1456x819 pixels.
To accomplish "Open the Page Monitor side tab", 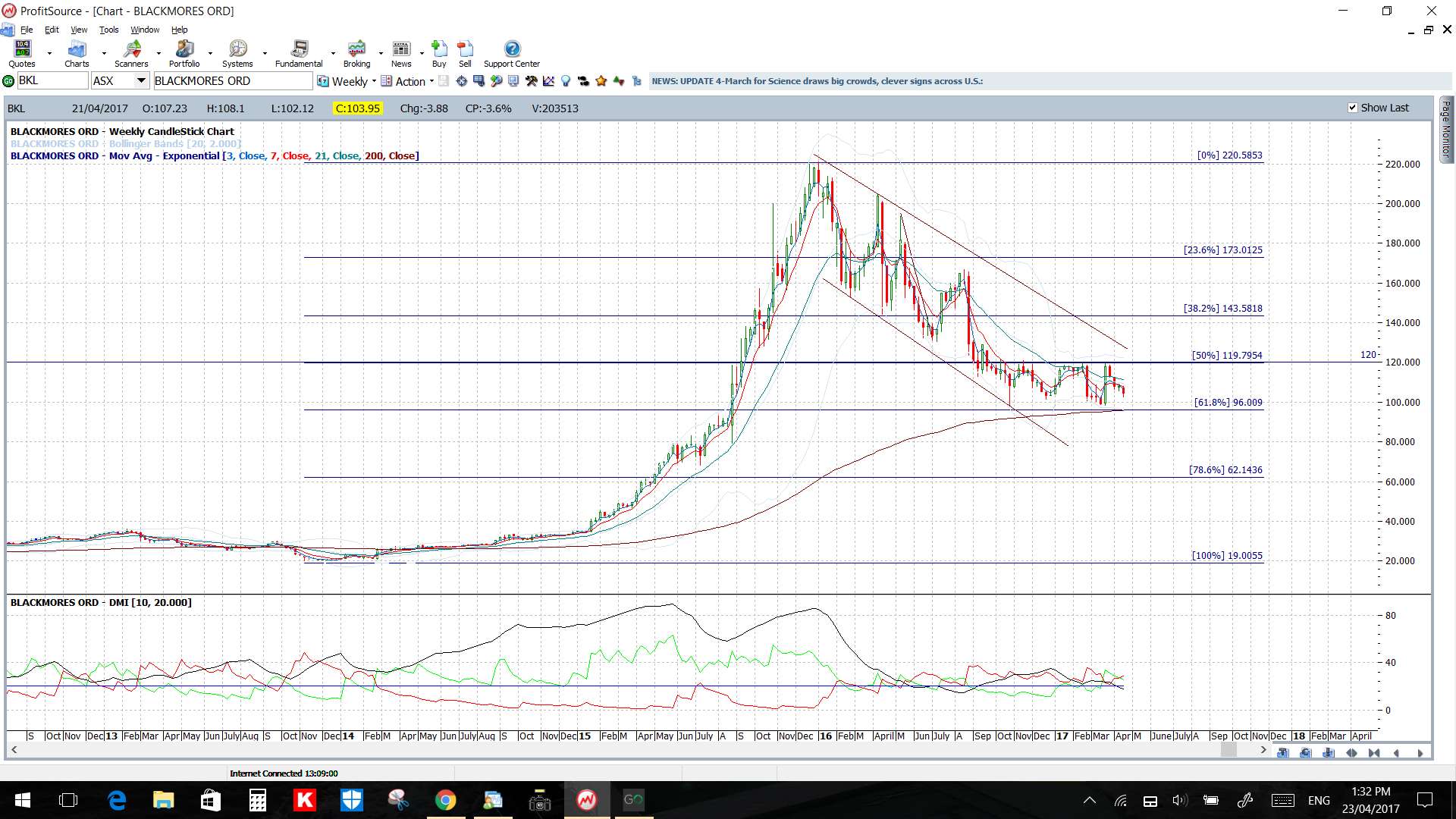I will (x=1446, y=129).
